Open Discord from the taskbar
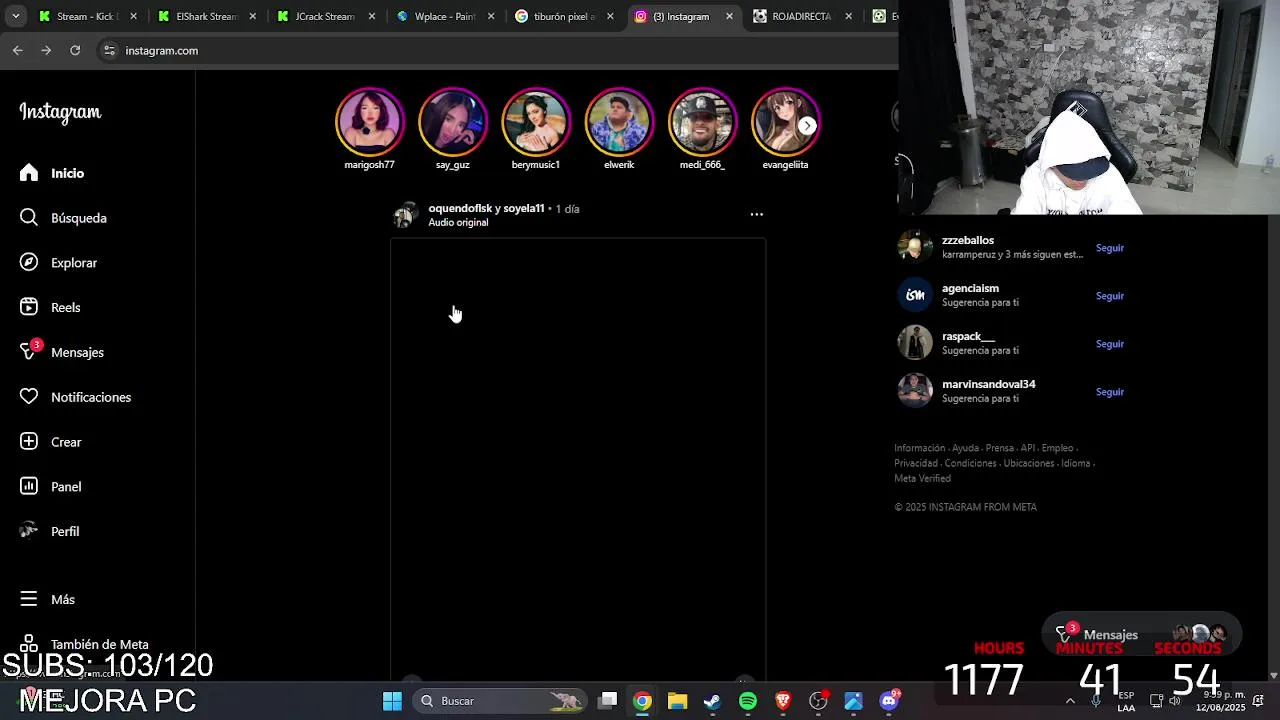 tap(889, 701)
